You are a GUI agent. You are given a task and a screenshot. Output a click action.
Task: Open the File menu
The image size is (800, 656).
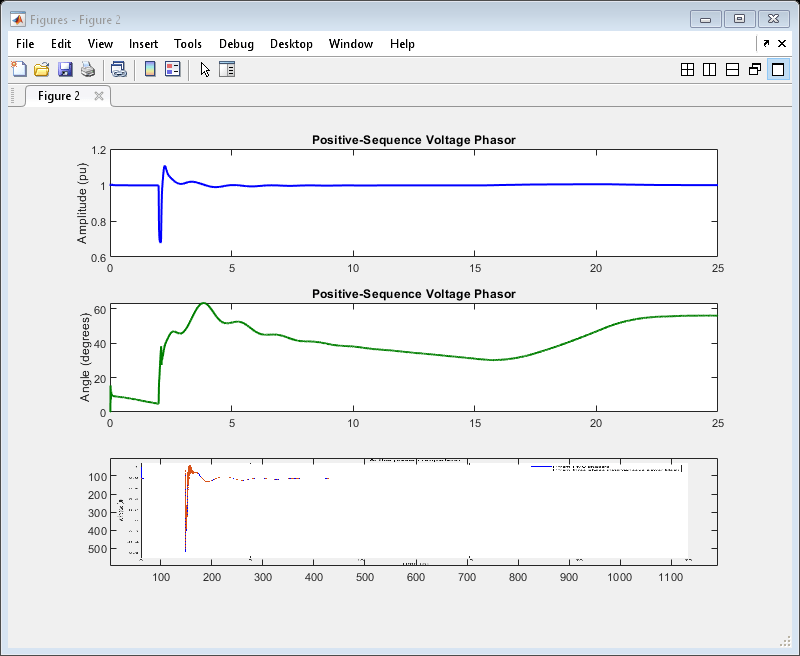[x=25, y=44]
